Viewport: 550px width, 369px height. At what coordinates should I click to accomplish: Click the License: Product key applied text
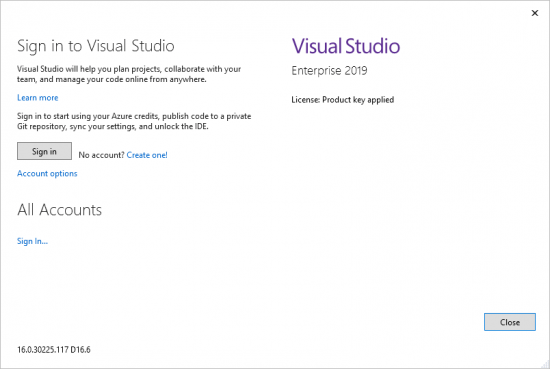coord(342,100)
